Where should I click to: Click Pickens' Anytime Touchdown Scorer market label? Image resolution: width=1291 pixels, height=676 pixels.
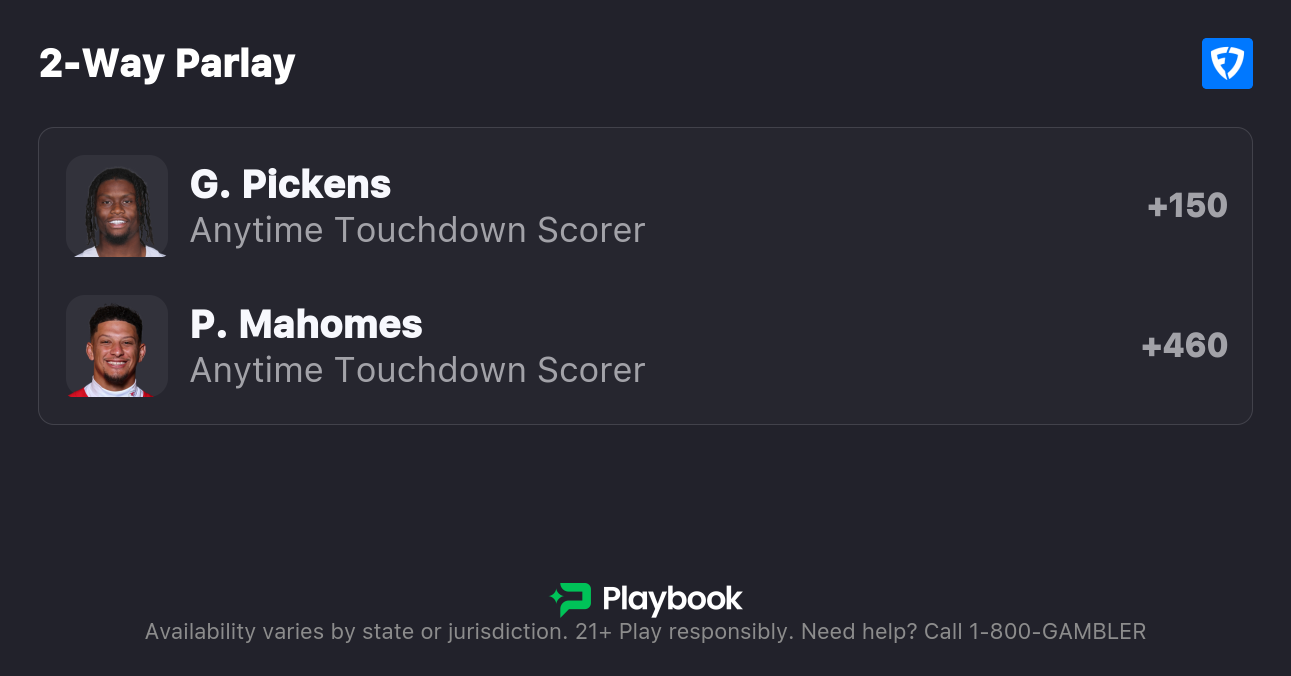pyautogui.click(x=417, y=230)
